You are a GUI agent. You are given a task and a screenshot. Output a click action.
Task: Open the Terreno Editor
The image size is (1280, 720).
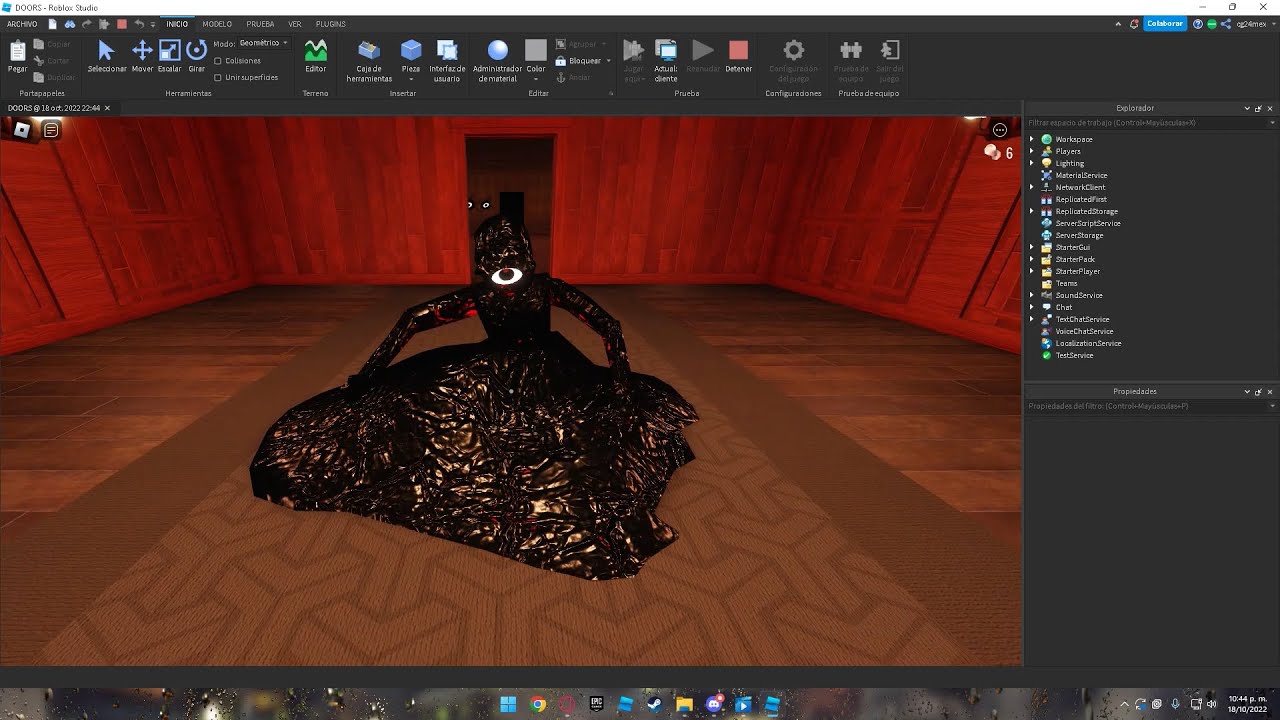(x=315, y=57)
